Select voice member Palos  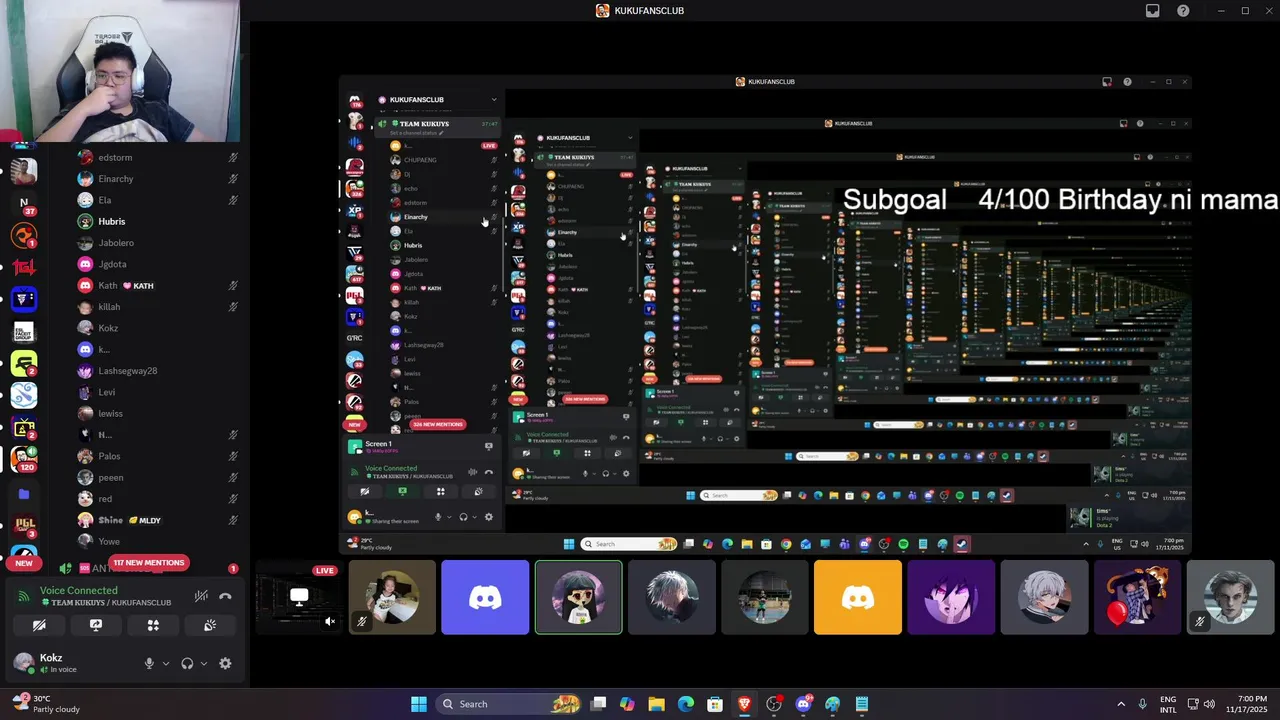157,456
